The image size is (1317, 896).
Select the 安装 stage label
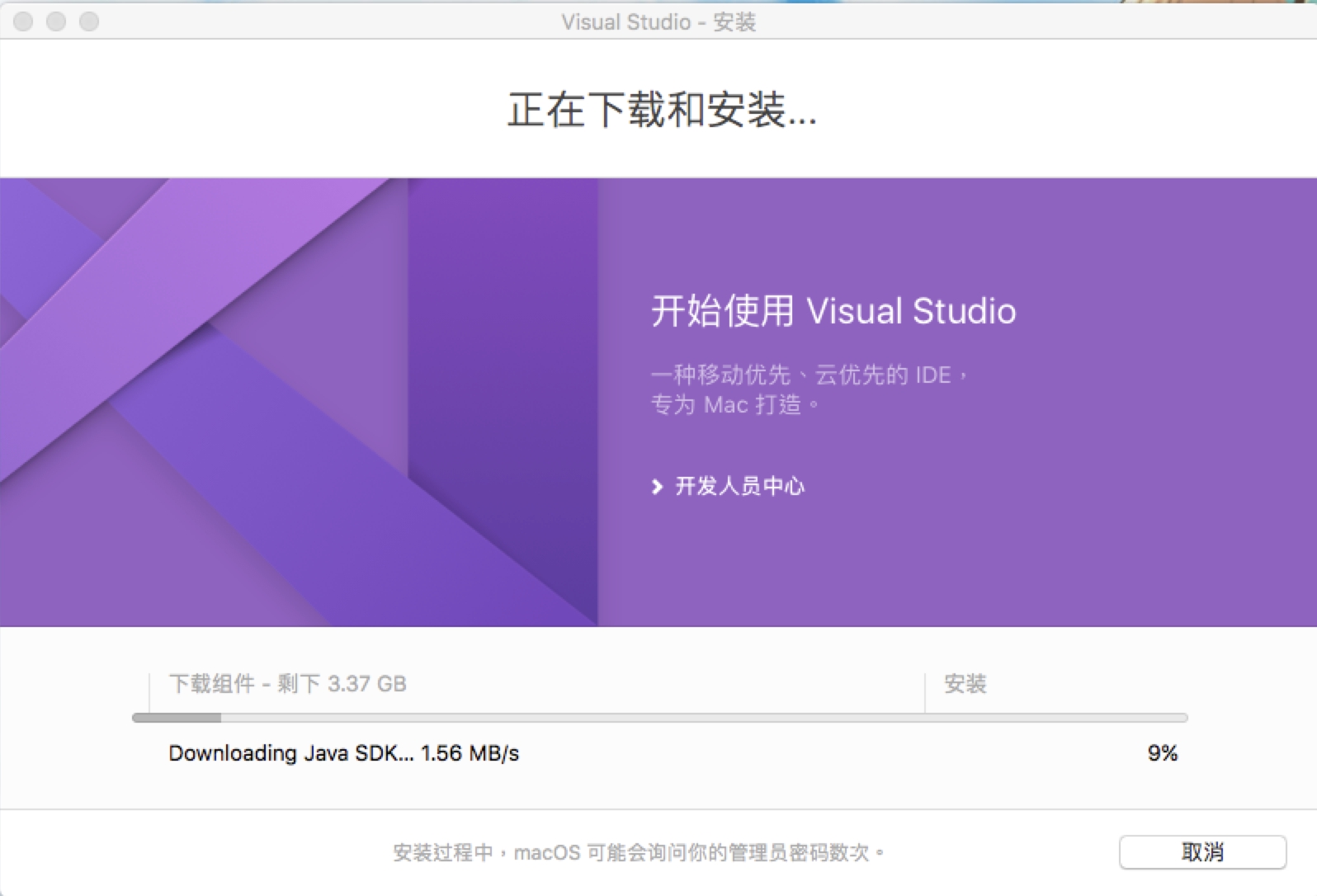(965, 684)
